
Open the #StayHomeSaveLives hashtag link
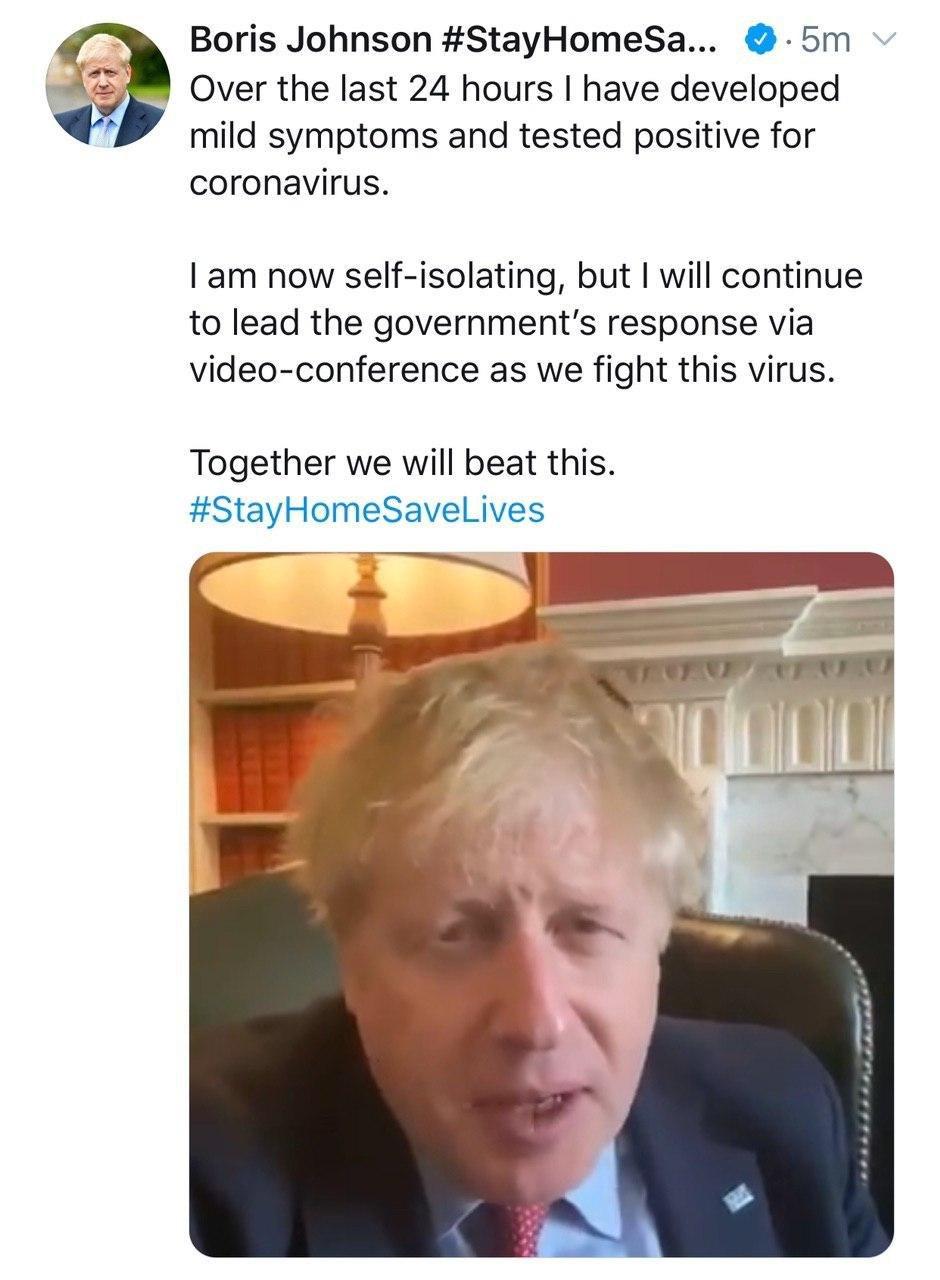click(x=366, y=510)
